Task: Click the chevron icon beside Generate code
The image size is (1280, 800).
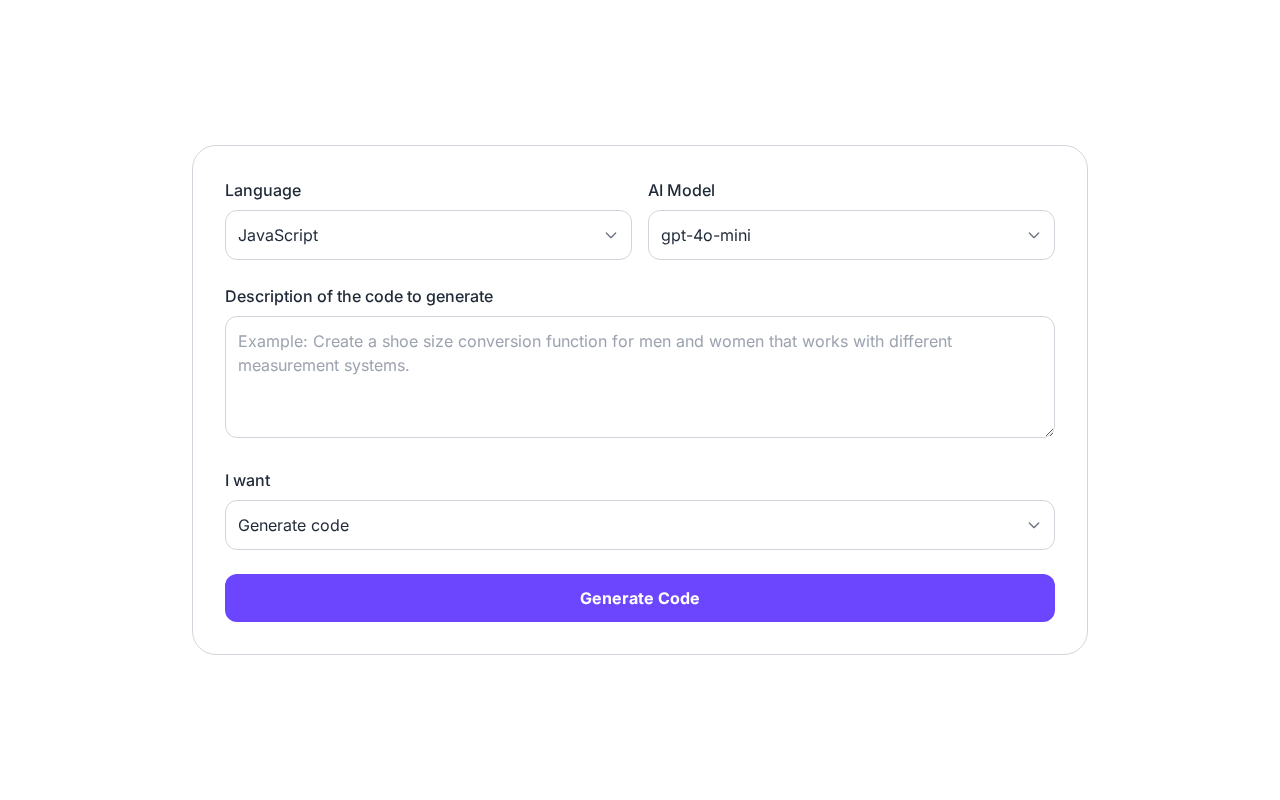Action: tap(1034, 525)
